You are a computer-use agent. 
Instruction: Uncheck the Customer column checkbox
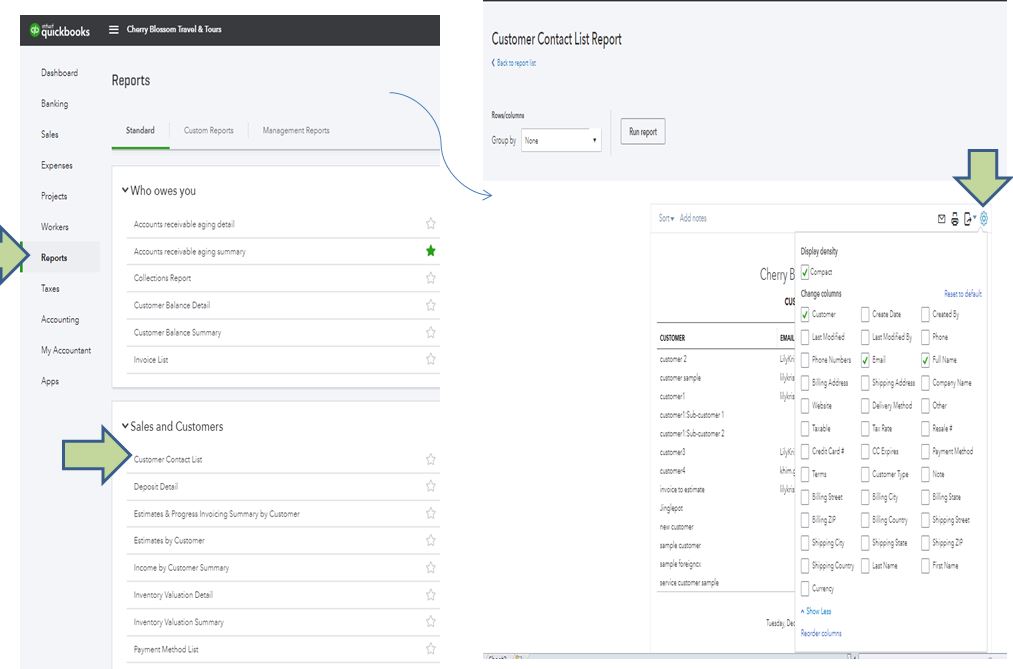pos(804,314)
